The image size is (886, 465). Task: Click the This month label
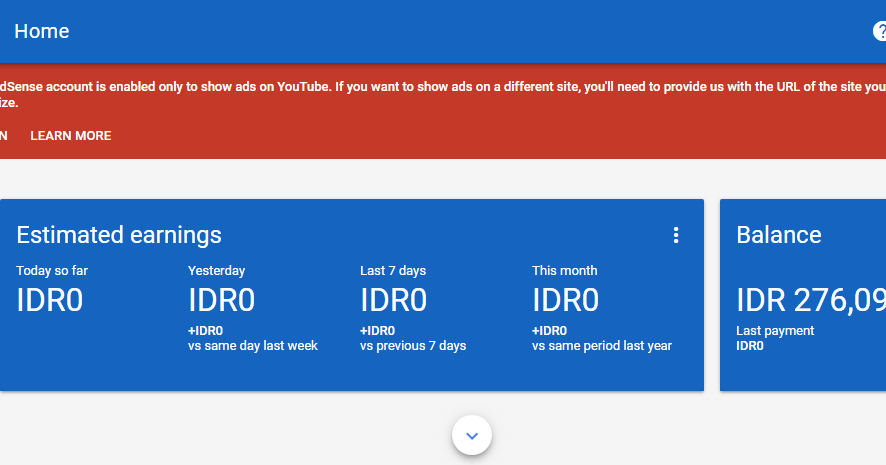pyautogui.click(x=564, y=271)
